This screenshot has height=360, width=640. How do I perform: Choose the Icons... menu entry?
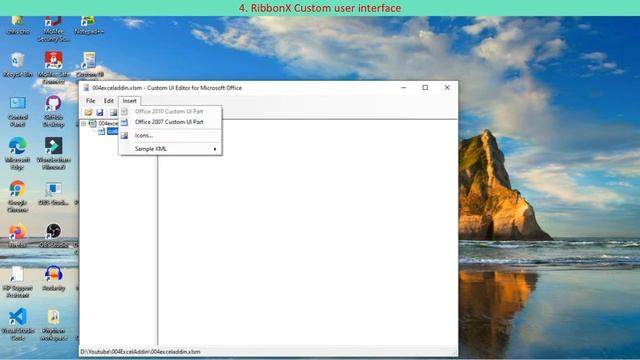point(170,136)
